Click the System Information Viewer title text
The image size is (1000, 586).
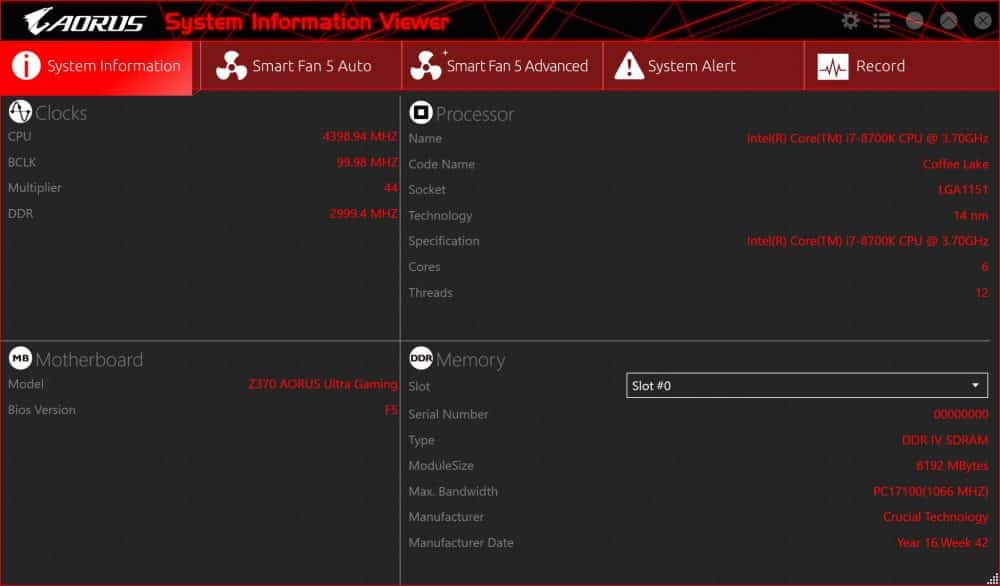click(x=307, y=22)
